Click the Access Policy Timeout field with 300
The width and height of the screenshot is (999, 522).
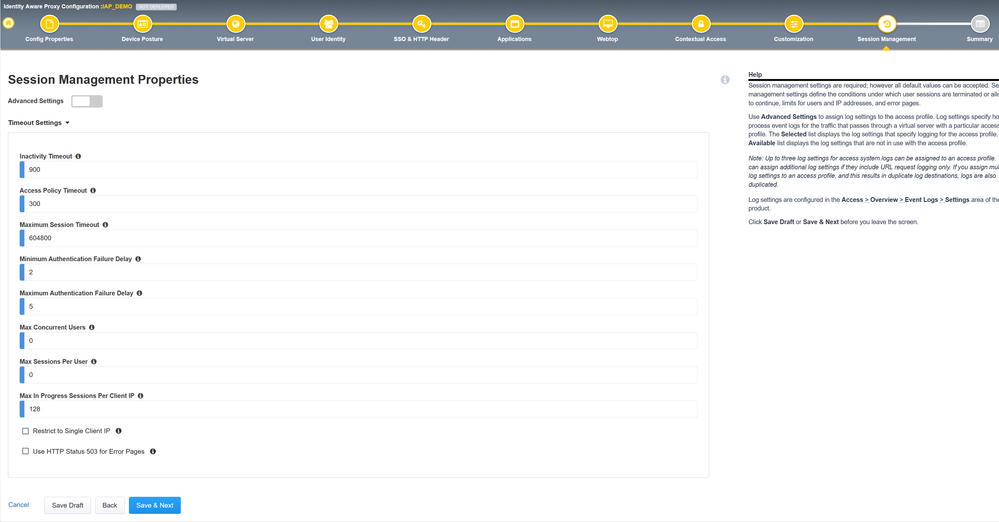point(359,204)
